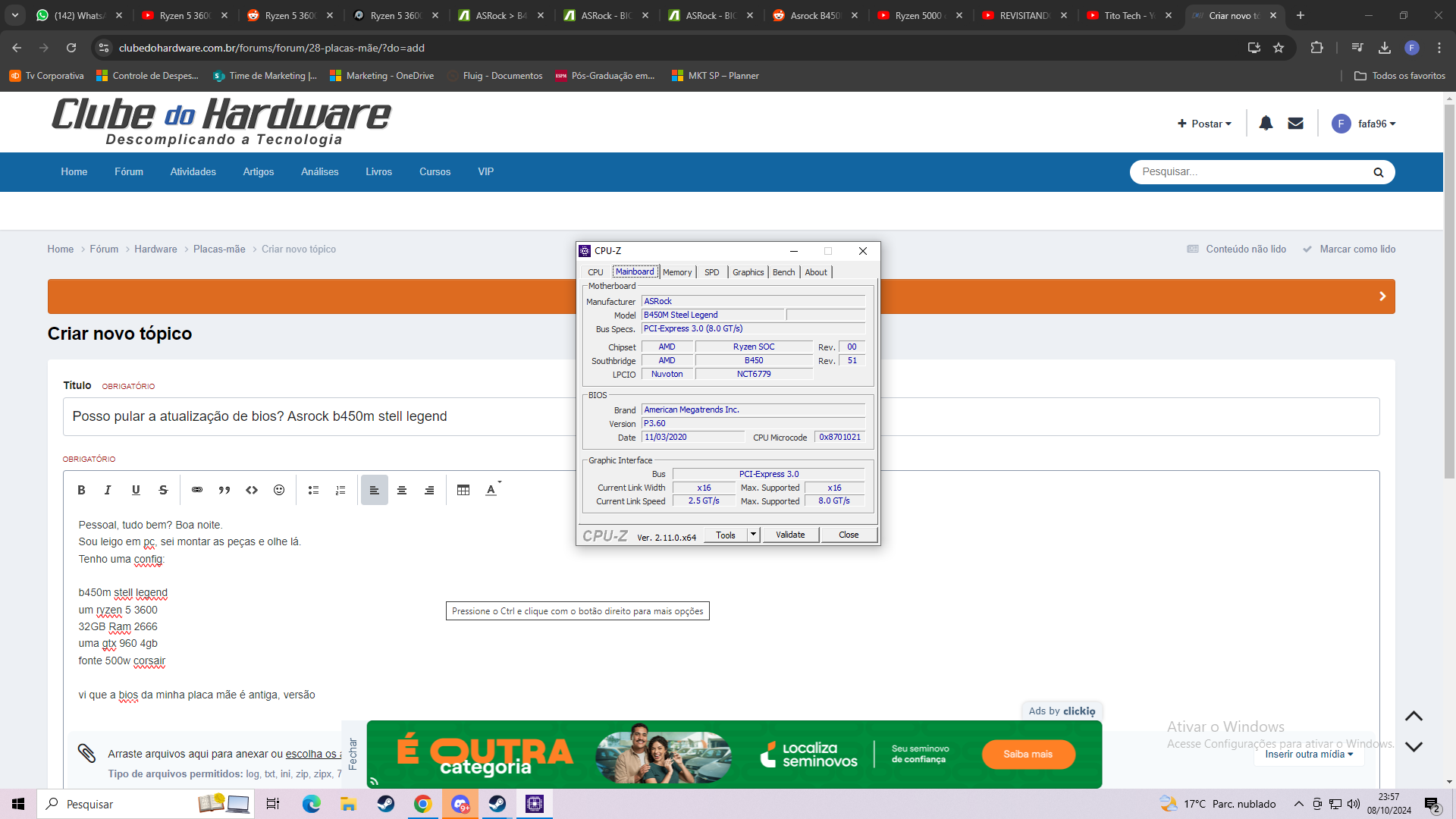Screen dimensions: 1456x819
Task: Click the 'escolha os' file chooser link
Action: 314,754
